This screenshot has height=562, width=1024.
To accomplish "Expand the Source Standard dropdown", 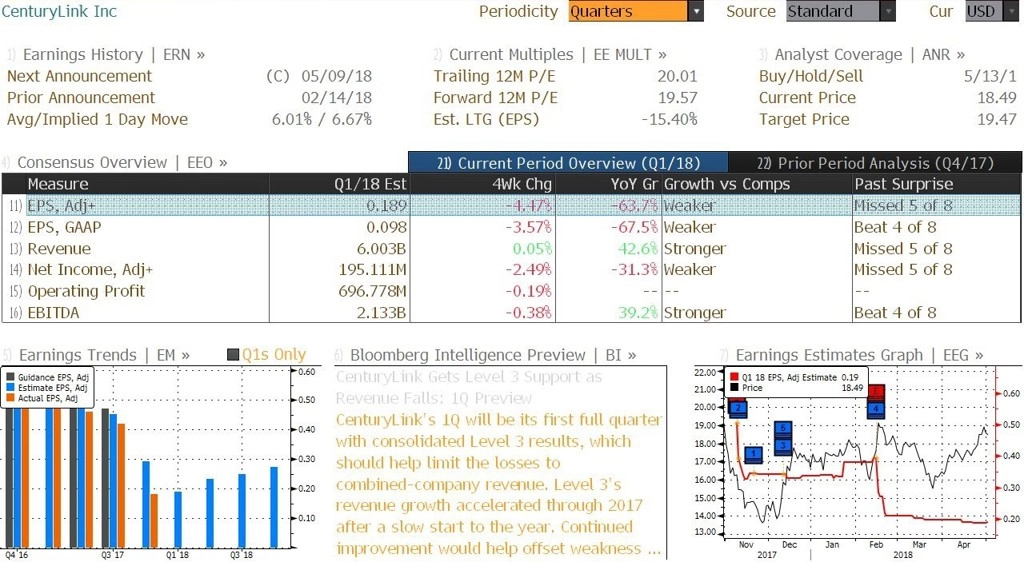I will [x=888, y=11].
